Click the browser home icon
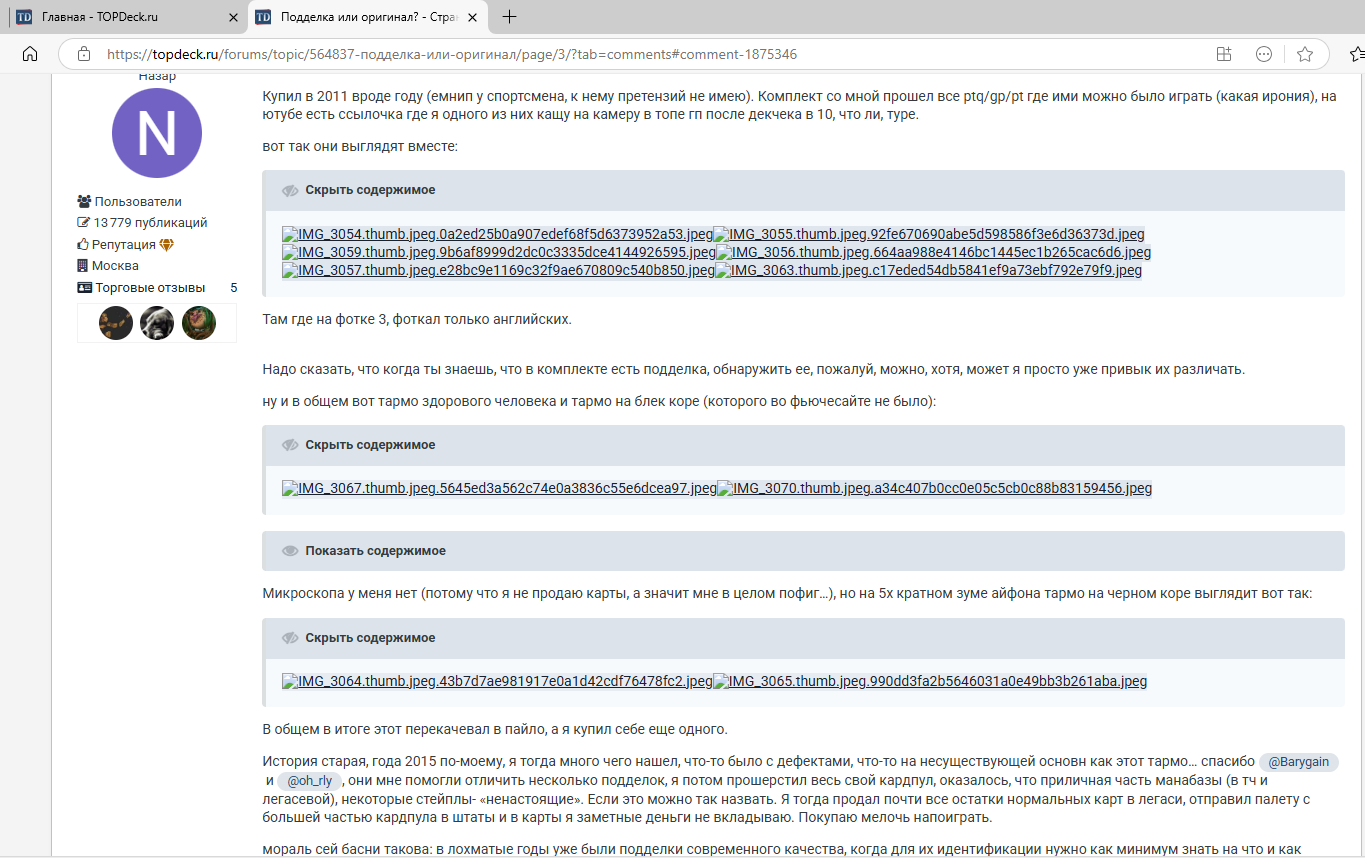Image resolution: width=1365 pixels, height=858 pixels. (x=30, y=54)
